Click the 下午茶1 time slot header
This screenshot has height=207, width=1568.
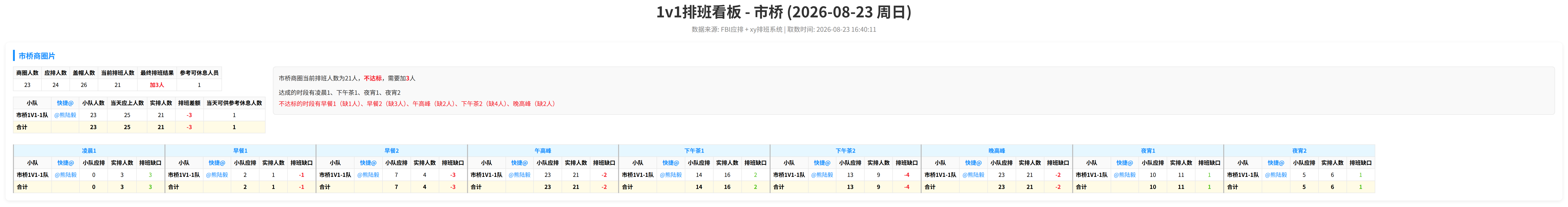694,151
